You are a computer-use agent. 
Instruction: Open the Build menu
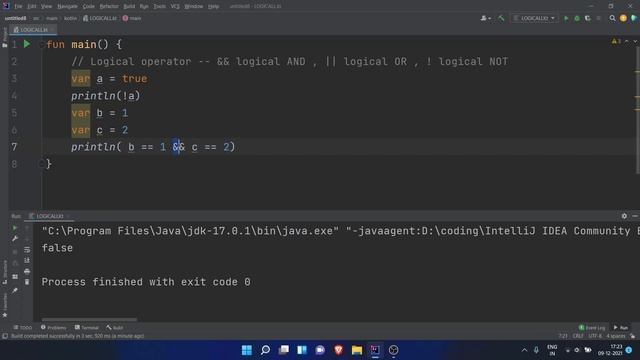(129, 6)
